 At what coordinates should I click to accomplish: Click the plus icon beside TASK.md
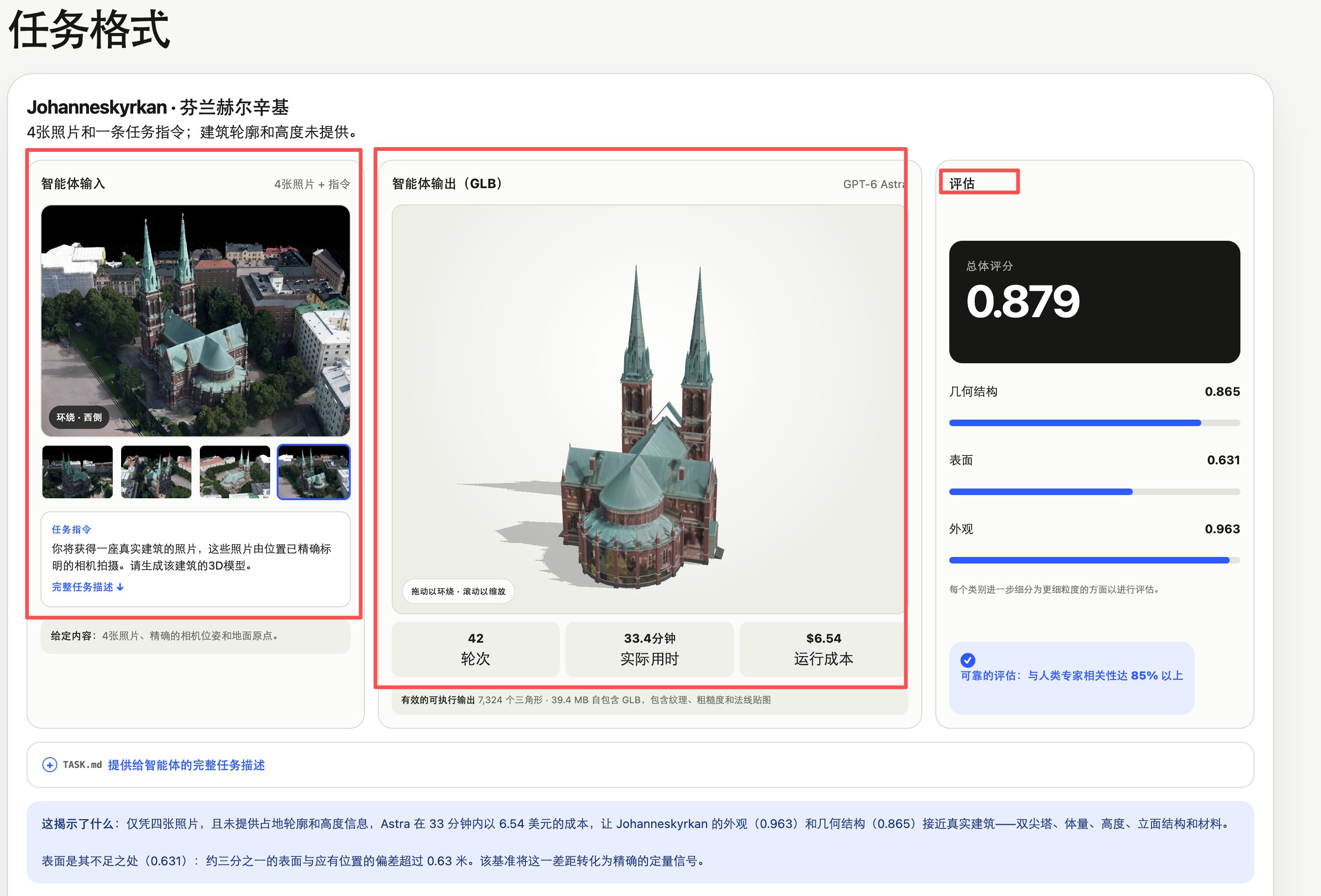pos(49,765)
